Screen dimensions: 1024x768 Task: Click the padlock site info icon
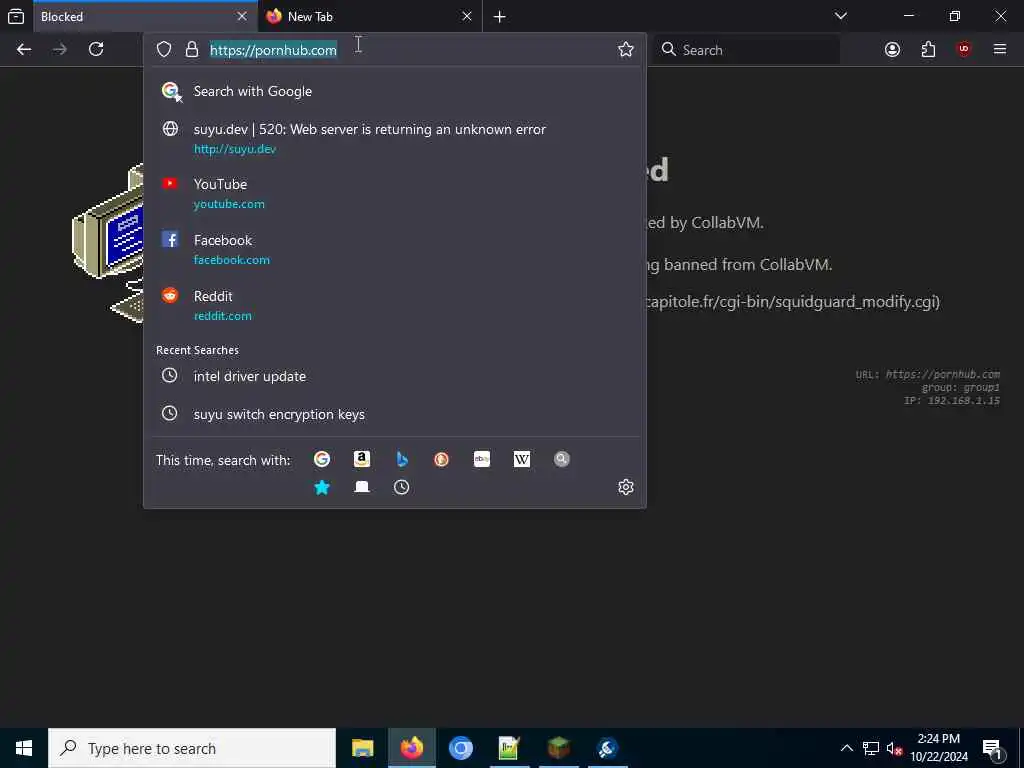coord(192,50)
